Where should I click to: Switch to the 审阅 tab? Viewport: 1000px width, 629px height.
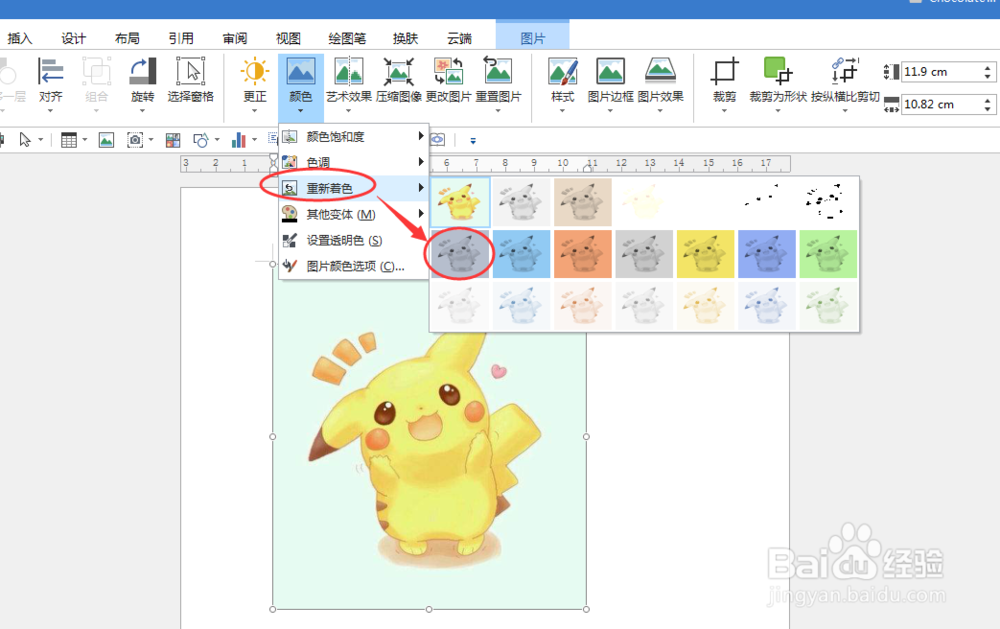point(235,38)
